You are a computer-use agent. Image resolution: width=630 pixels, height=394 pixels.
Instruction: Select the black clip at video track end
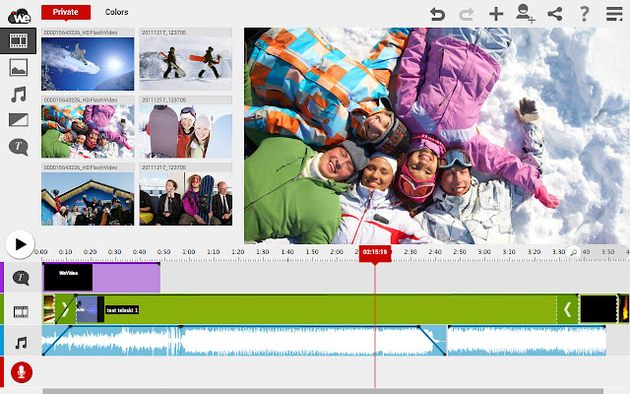(x=598, y=308)
